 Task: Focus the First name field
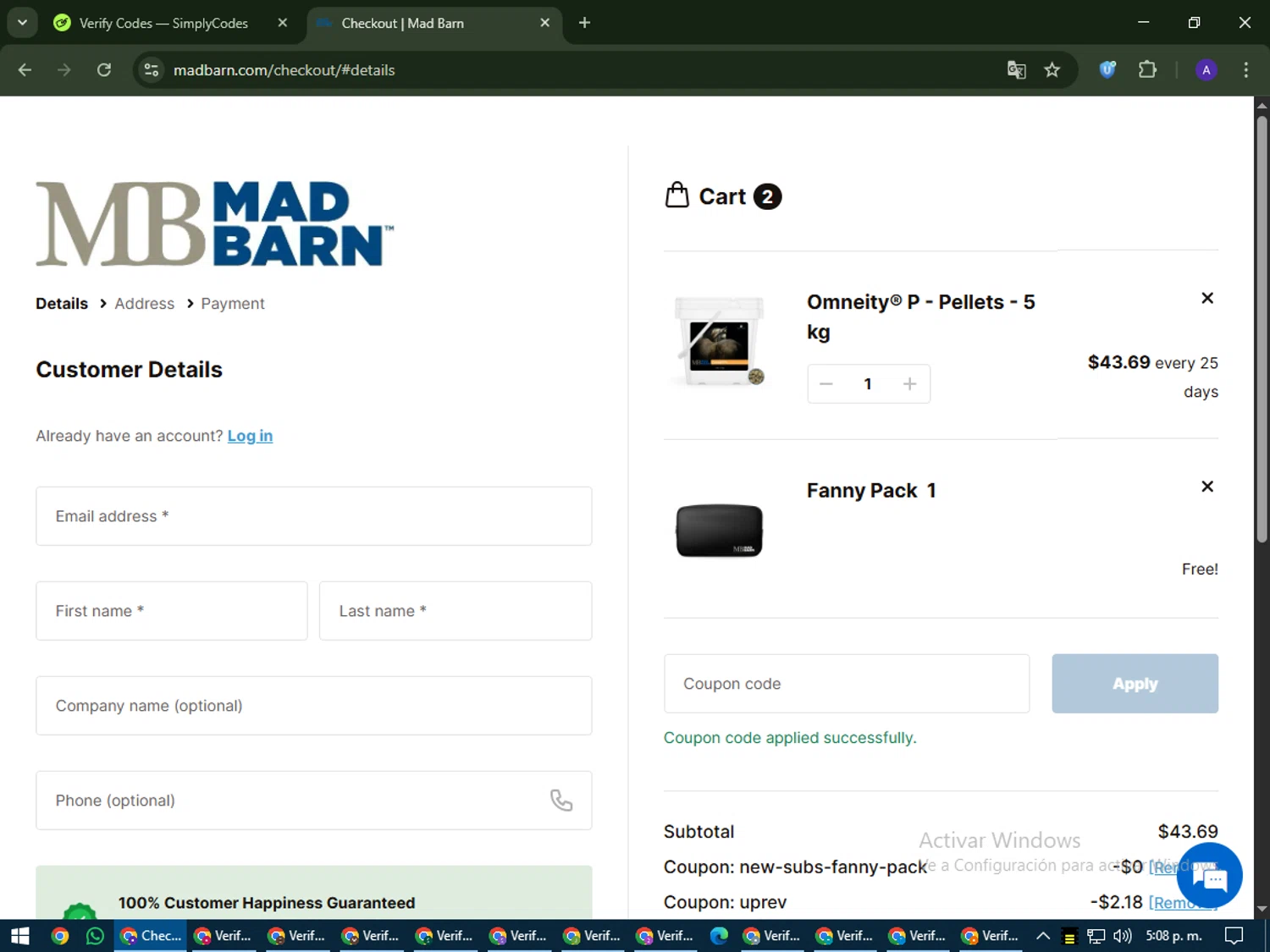(x=172, y=611)
